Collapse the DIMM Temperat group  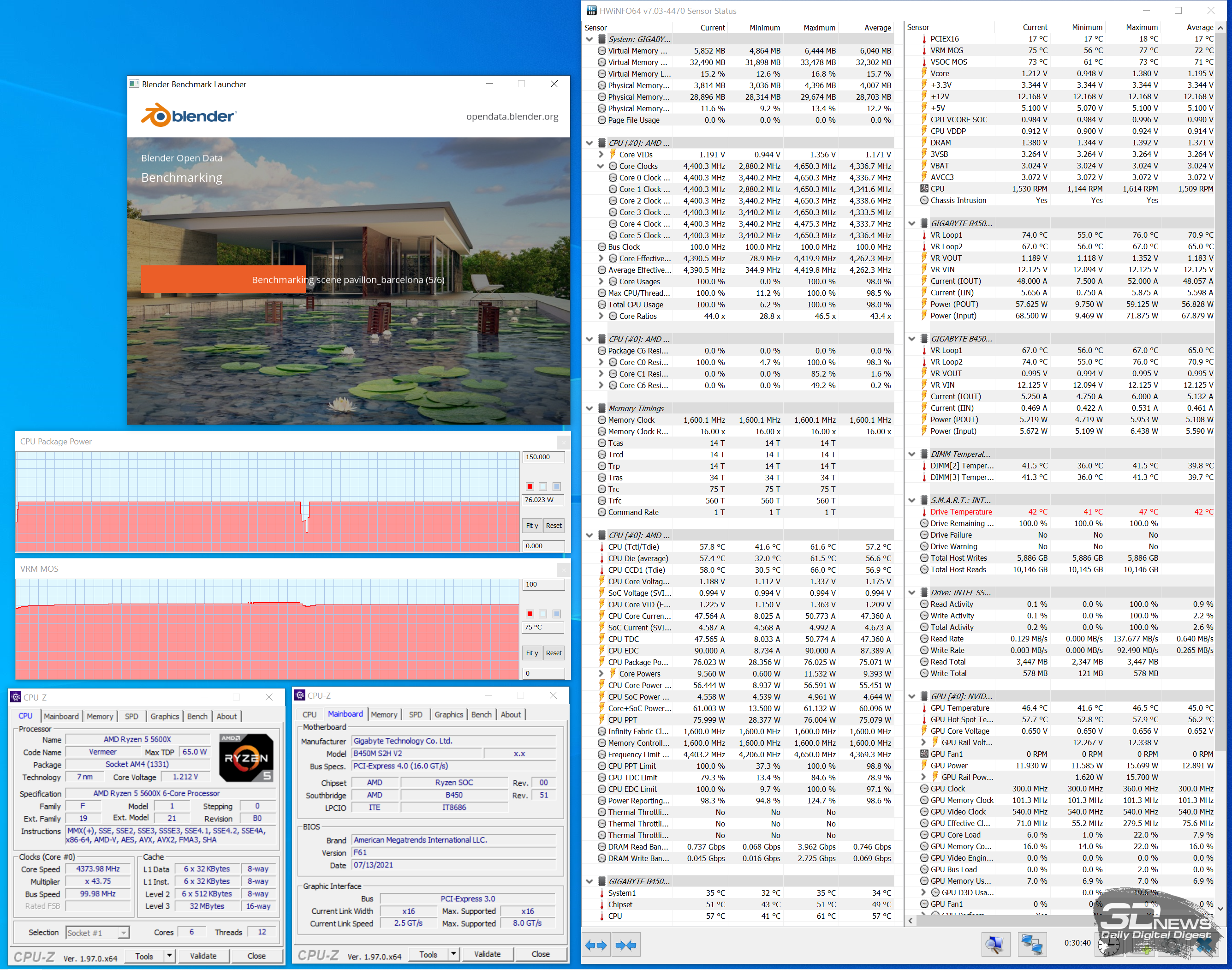click(912, 454)
